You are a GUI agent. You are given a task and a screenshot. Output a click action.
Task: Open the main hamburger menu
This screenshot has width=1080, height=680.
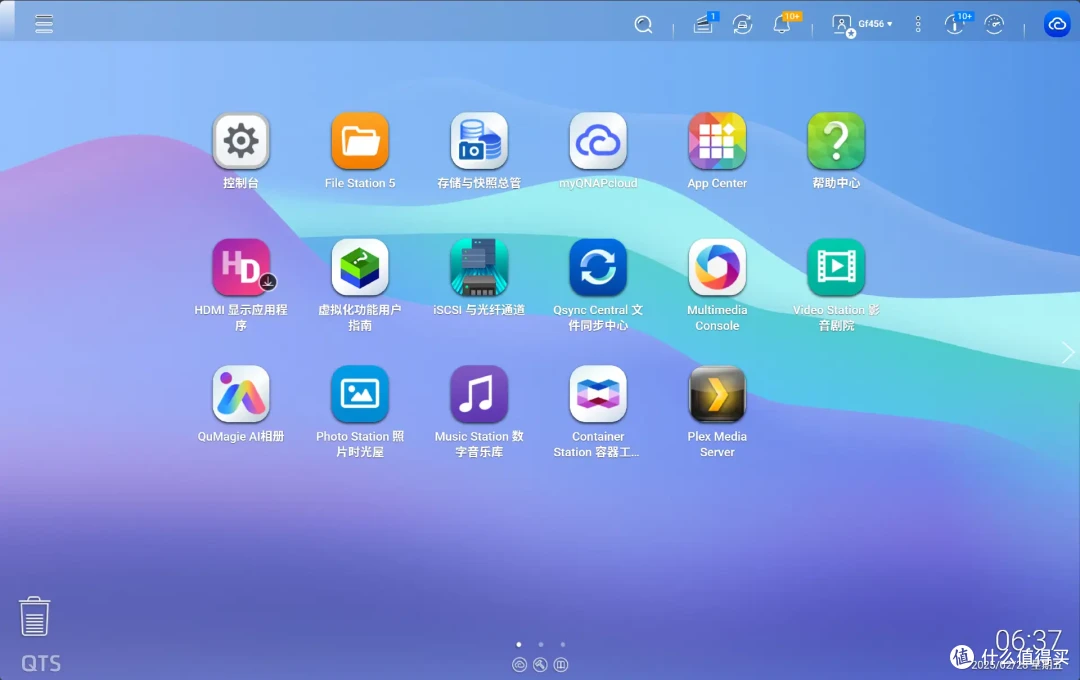[44, 24]
